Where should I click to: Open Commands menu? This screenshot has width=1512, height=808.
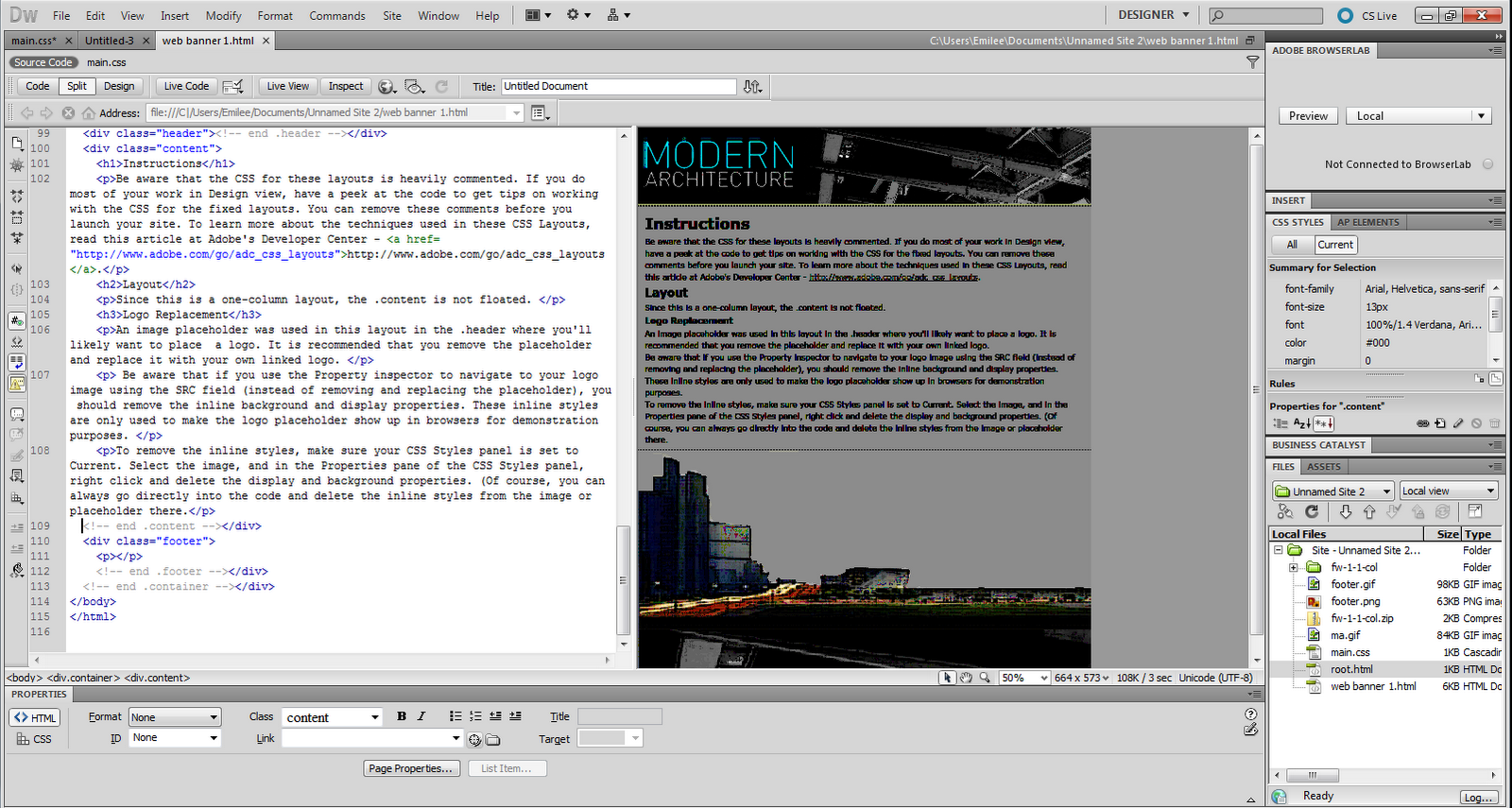pyautogui.click(x=337, y=16)
